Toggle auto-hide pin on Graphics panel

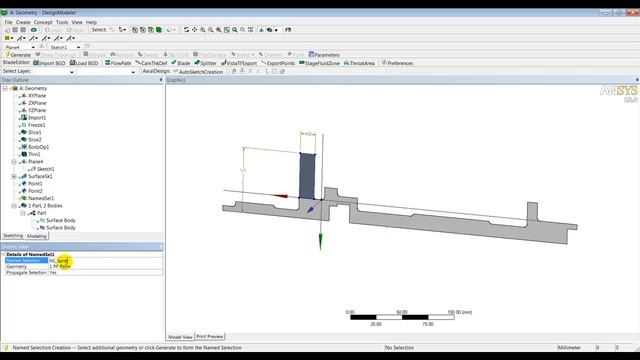(637, 80)
